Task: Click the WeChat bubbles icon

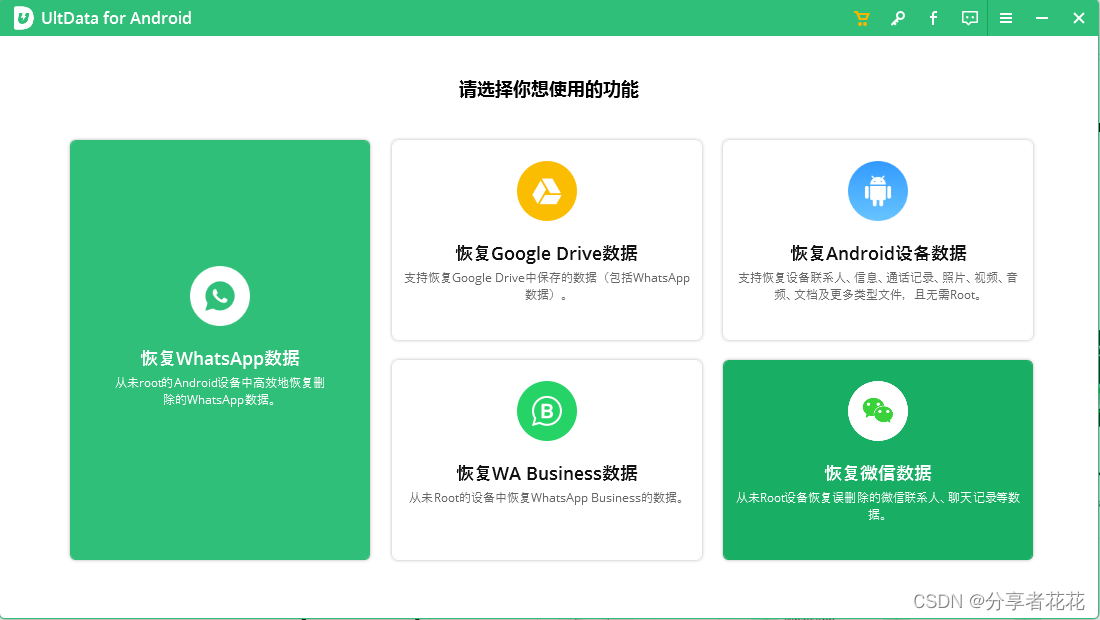Action: pyautogui.click(x=878, y=411)
